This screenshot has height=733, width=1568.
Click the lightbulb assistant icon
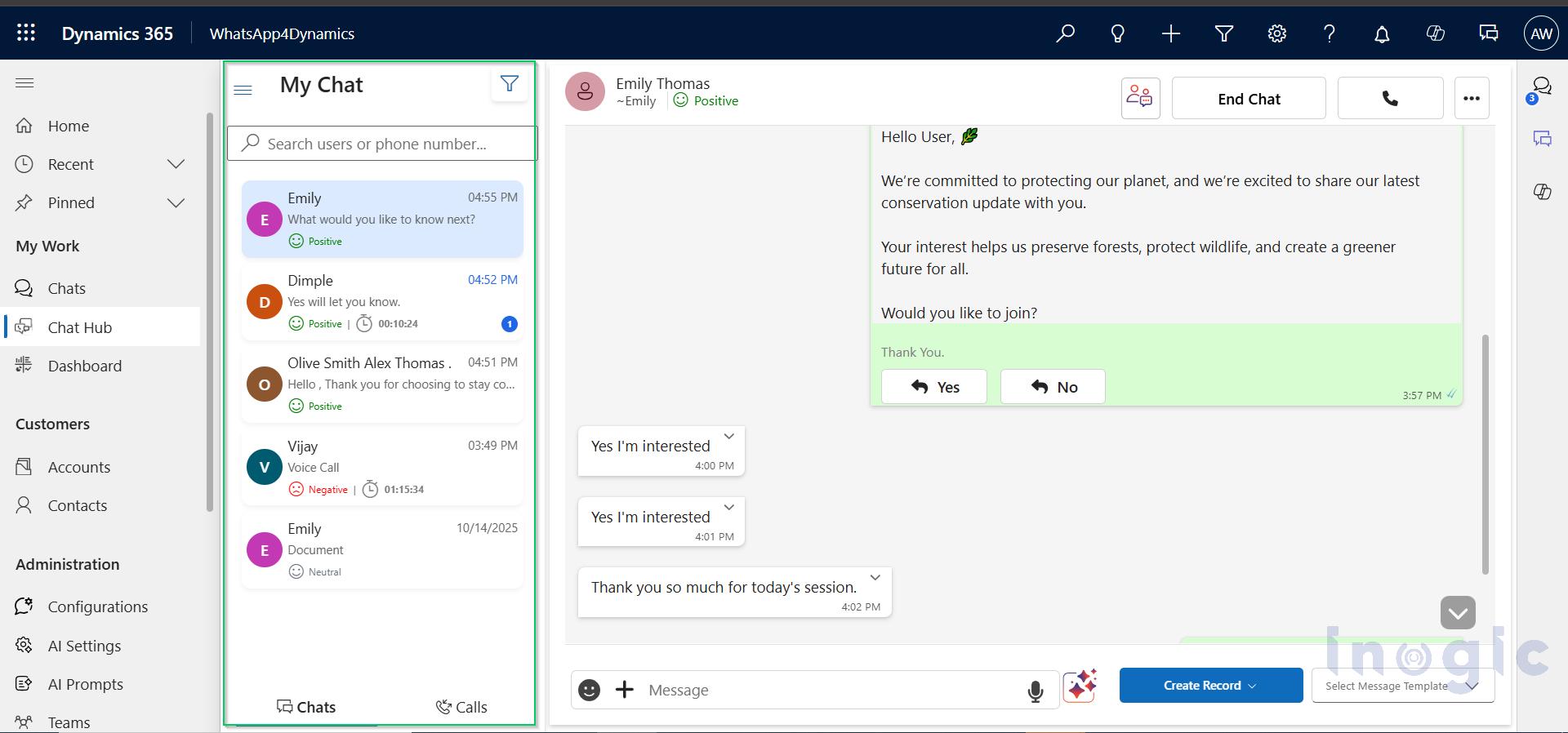[x=1118, y=33]
